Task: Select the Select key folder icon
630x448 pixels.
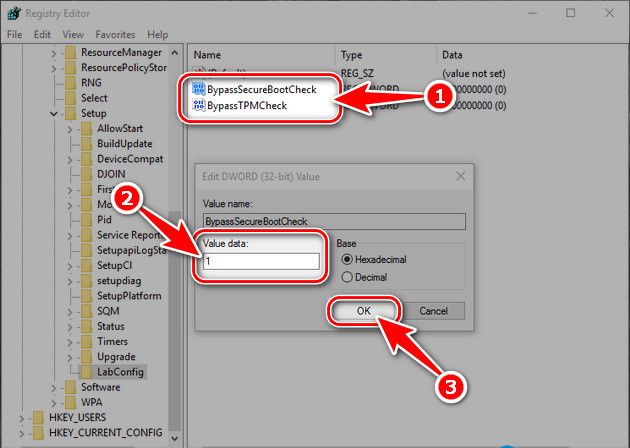Action: point(71,98)
